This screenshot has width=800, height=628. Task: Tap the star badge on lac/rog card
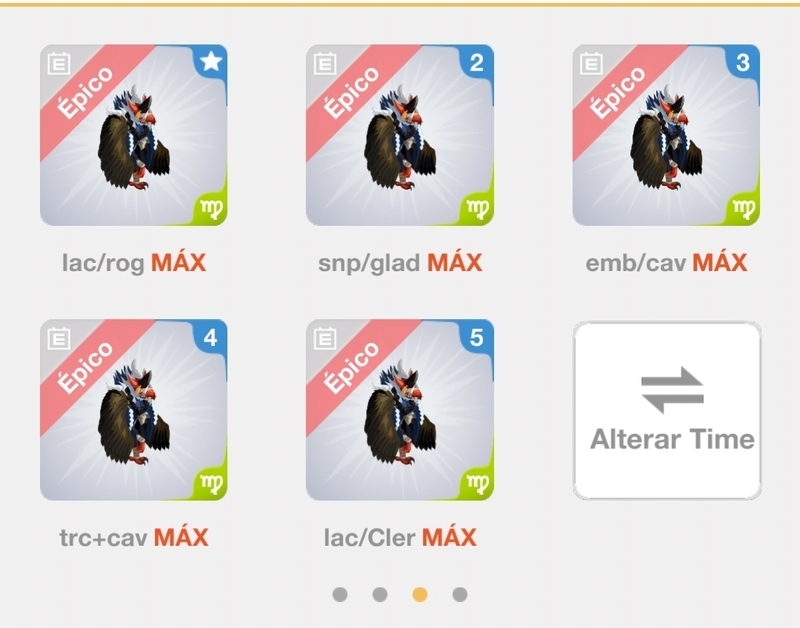[211, 62]
